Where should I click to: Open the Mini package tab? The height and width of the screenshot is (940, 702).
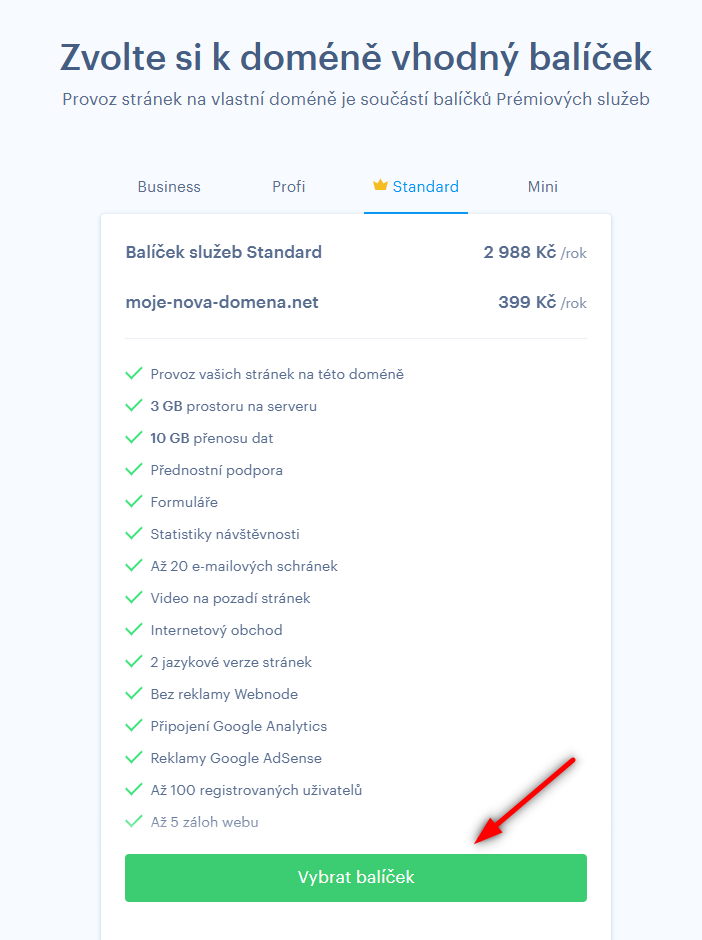click(x=543, y=187)
